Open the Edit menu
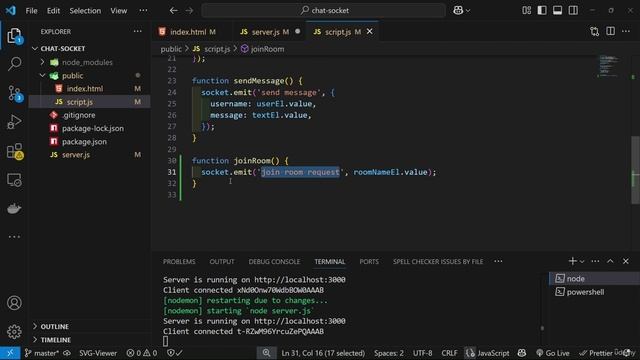The width and height of the screenshot is (640, 360). (x=53, y=11)
